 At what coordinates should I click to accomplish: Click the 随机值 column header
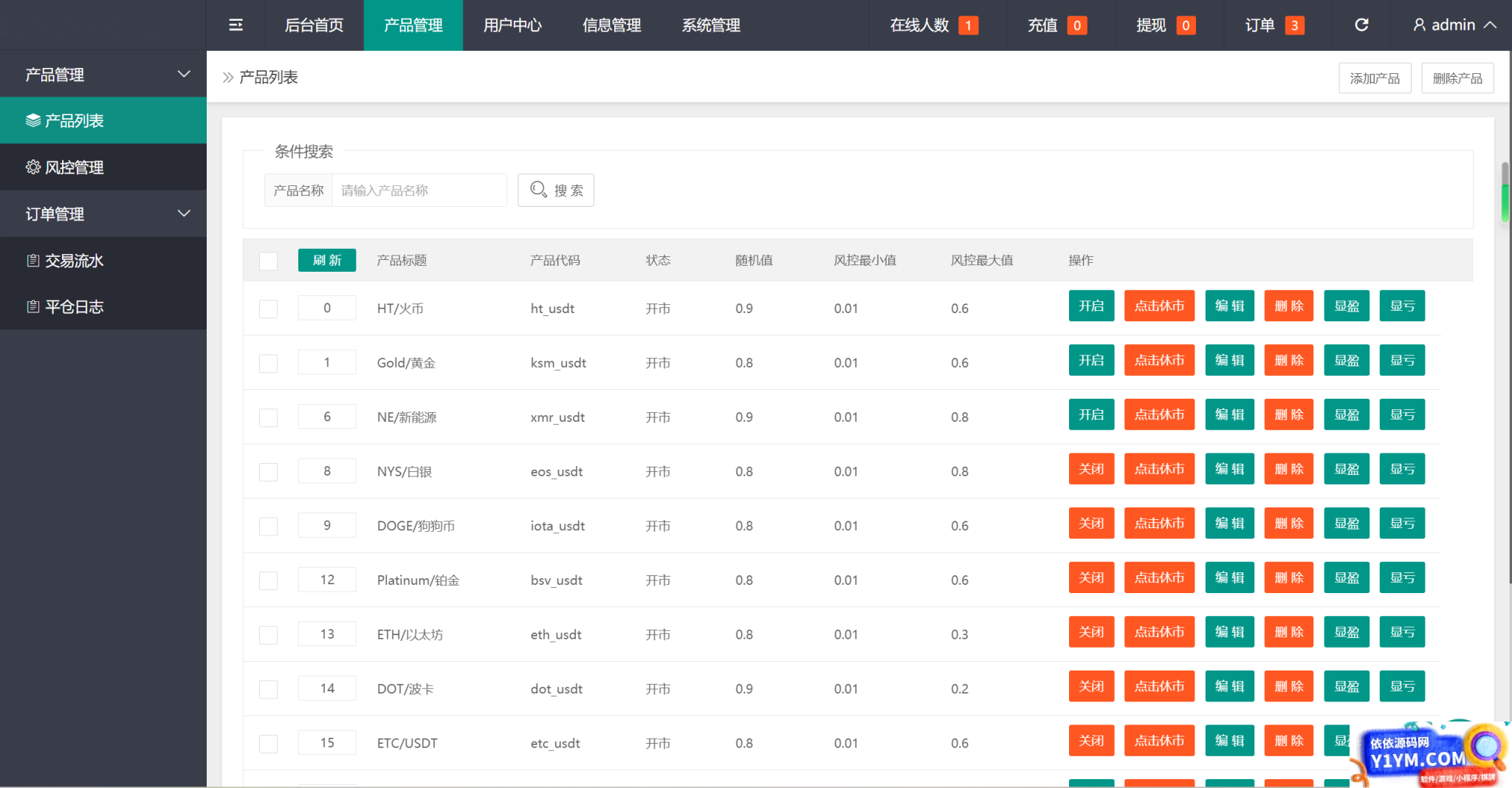click(x=754, y=260)
